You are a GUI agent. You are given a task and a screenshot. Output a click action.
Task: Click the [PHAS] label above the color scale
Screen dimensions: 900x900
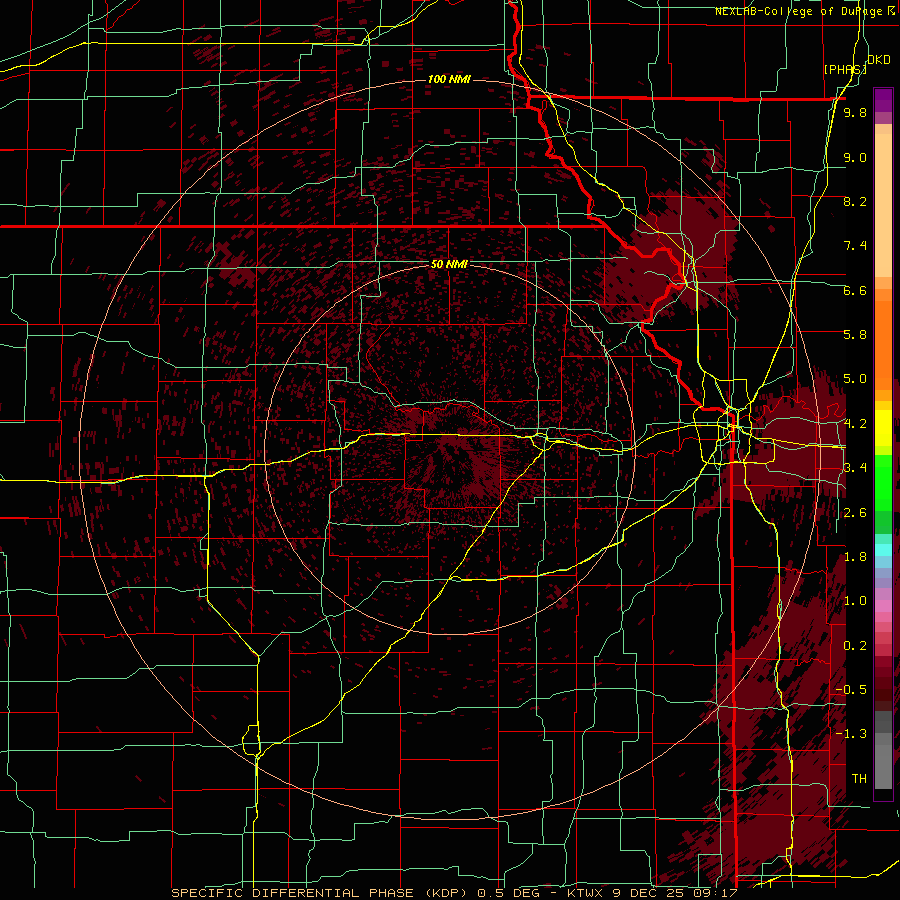(x=845, y=69)
